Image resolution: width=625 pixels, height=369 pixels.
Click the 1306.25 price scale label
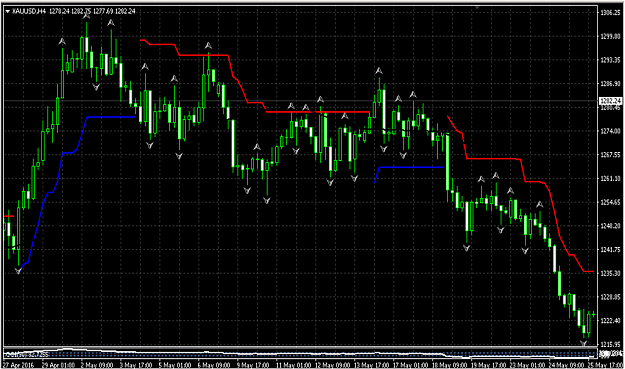610,13
